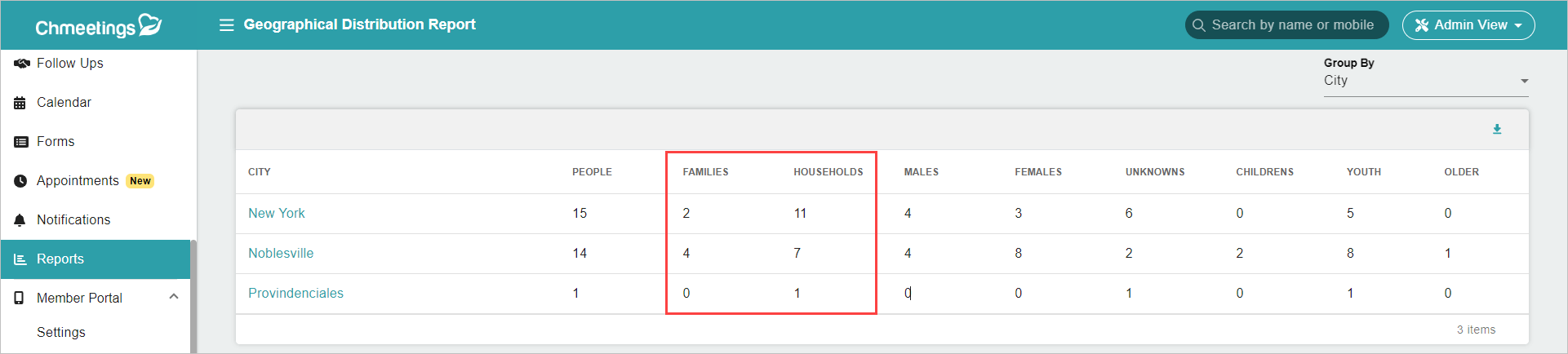Image resolution: width=1568 pixels, height=354 pixels.
Task: Click New York's unknowns value 6
Action: tap(1129, 214)
